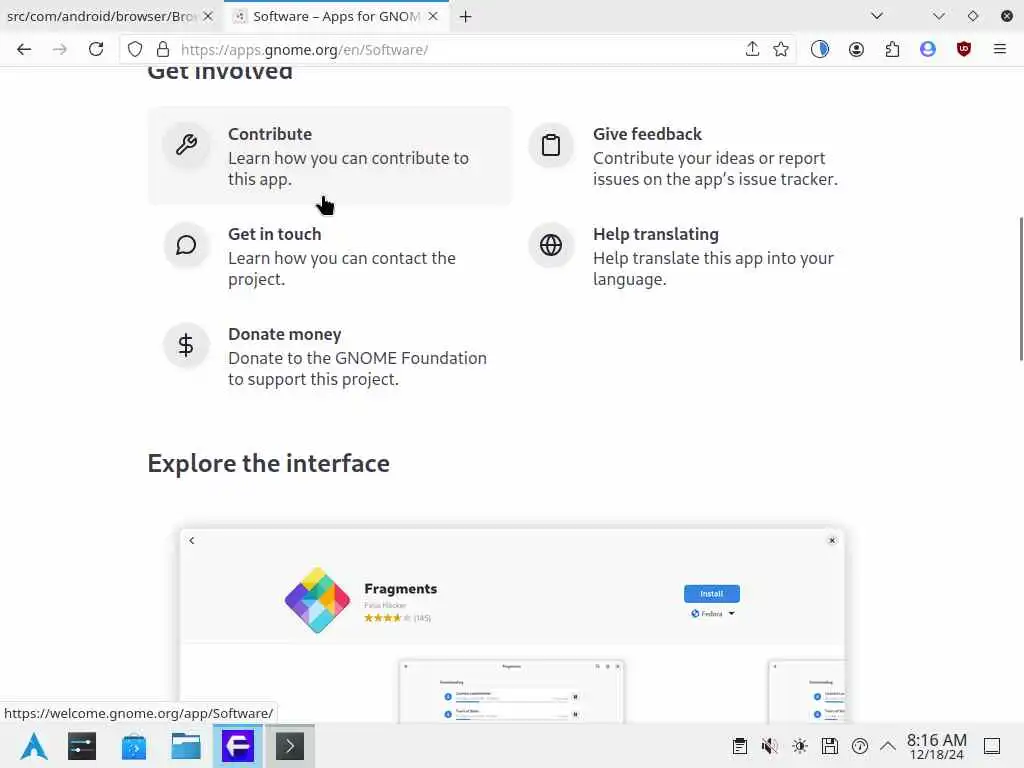Open the half-moon dark mode extension icon

[x=820, y=49]
